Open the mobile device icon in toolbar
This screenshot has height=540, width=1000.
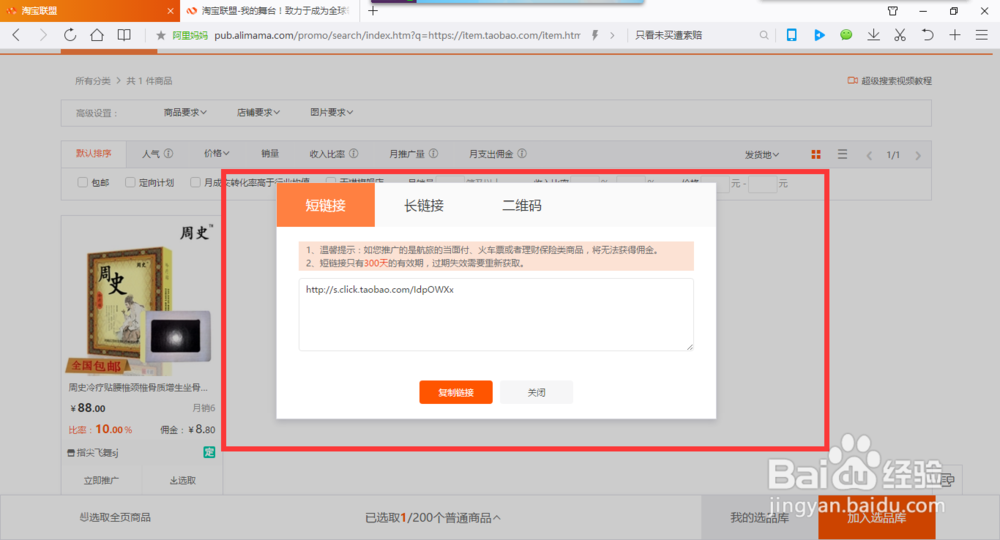tap(791, 35)
